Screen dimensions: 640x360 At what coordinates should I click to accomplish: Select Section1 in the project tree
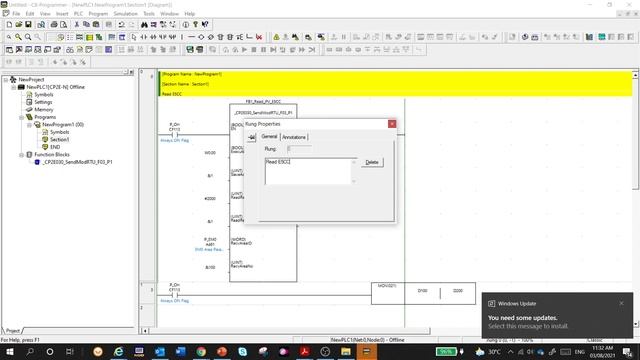pos(60,140)
